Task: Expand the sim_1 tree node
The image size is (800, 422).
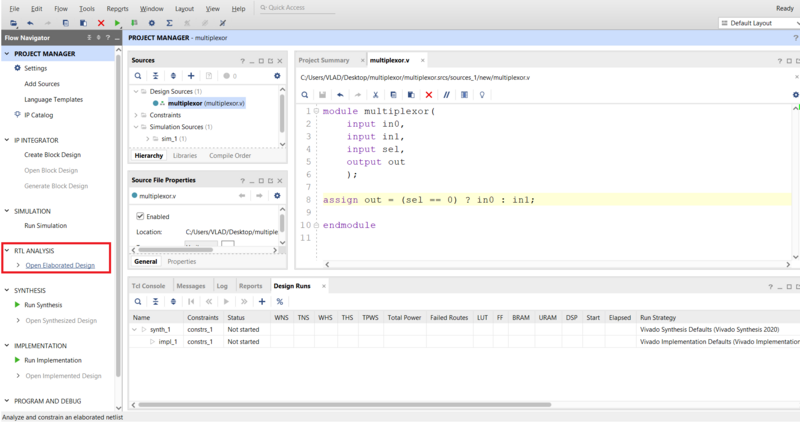Action: point(147,138)
